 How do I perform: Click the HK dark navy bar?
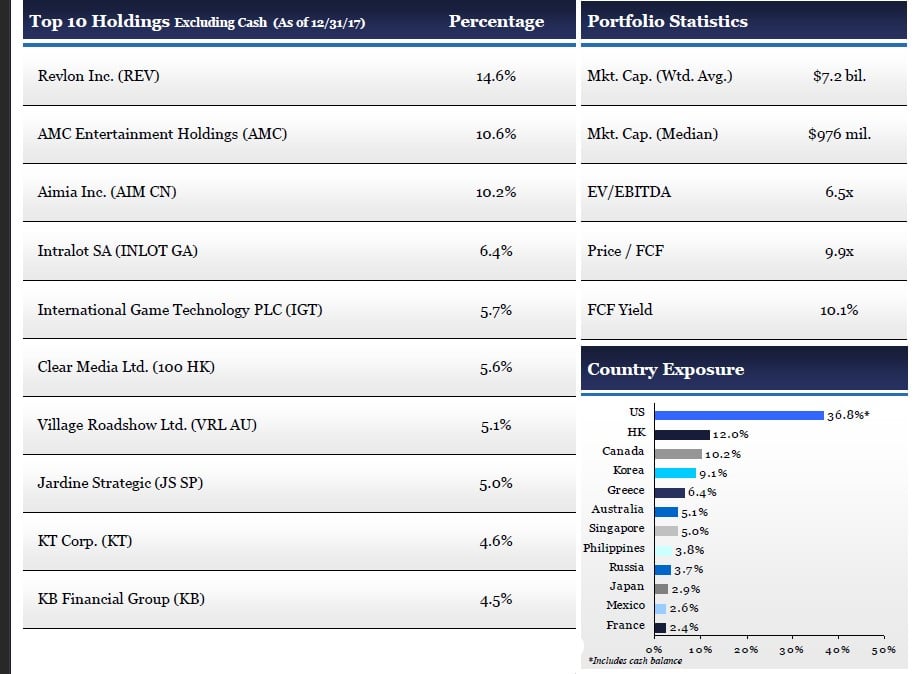pos(681,434)
